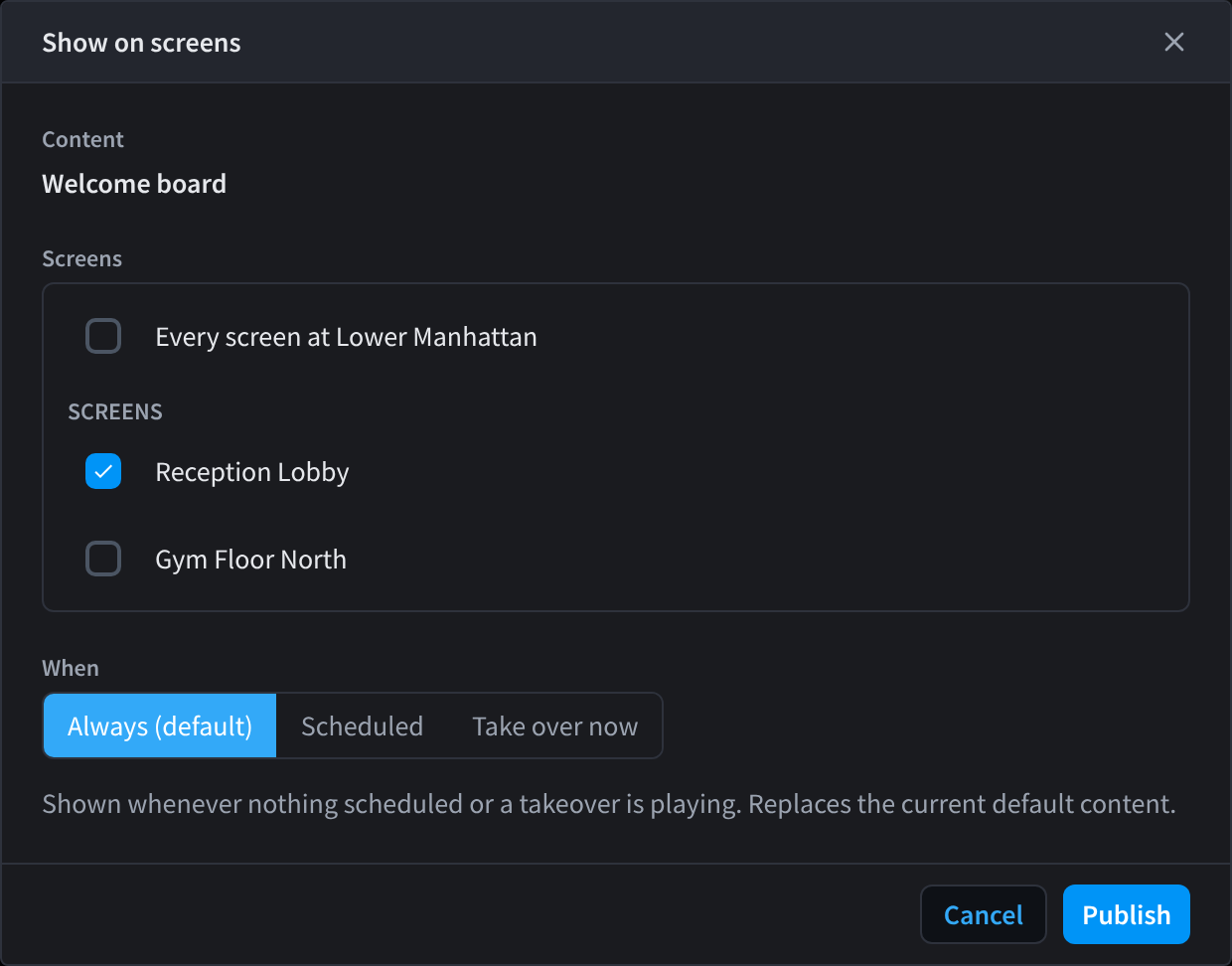1232x966 pixels.
Task: Publish the Welcome board content
Action: click(1127, 914)
